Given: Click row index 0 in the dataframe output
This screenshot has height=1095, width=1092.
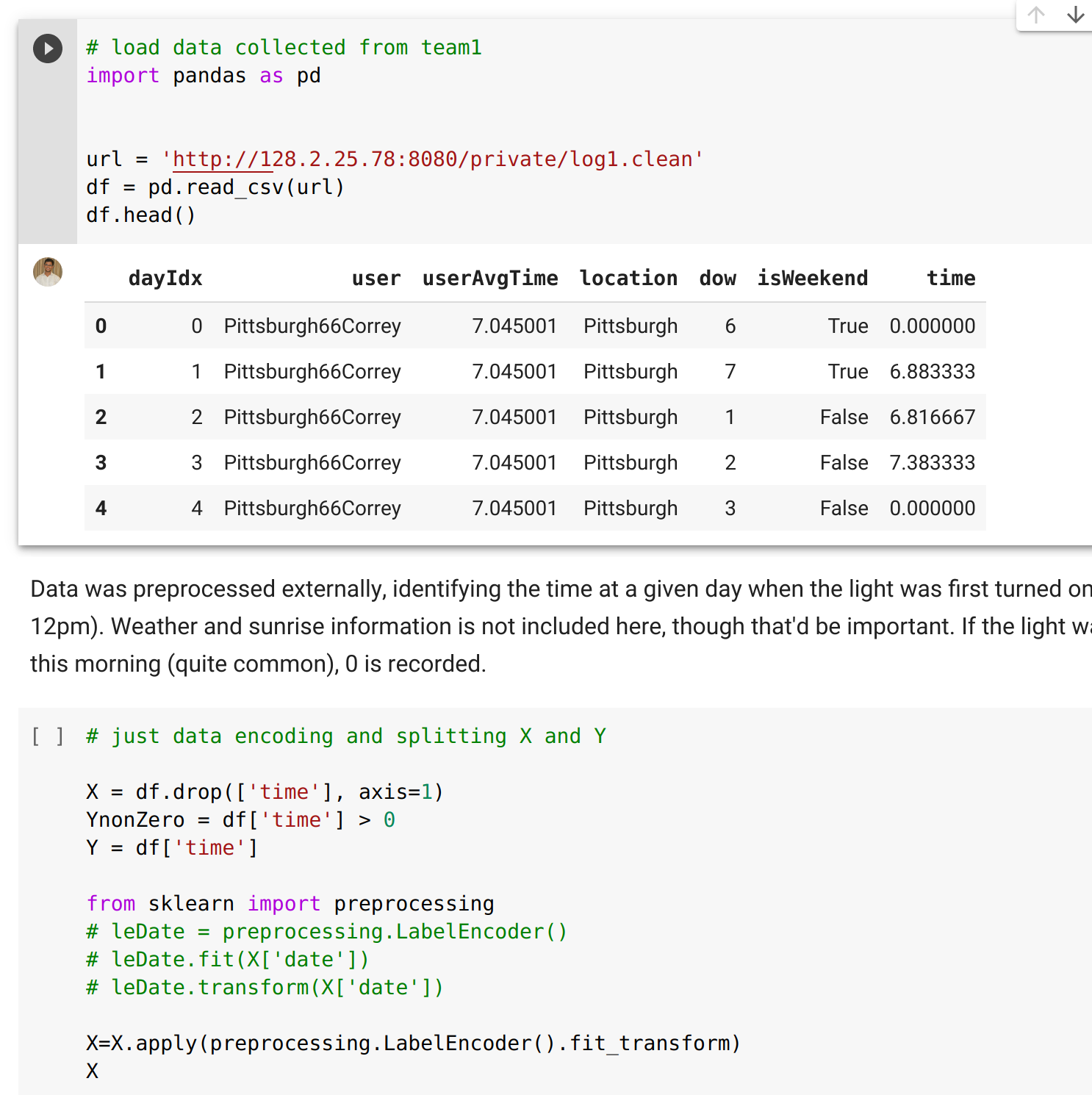Looking at the screenshot, I should 101,326.
